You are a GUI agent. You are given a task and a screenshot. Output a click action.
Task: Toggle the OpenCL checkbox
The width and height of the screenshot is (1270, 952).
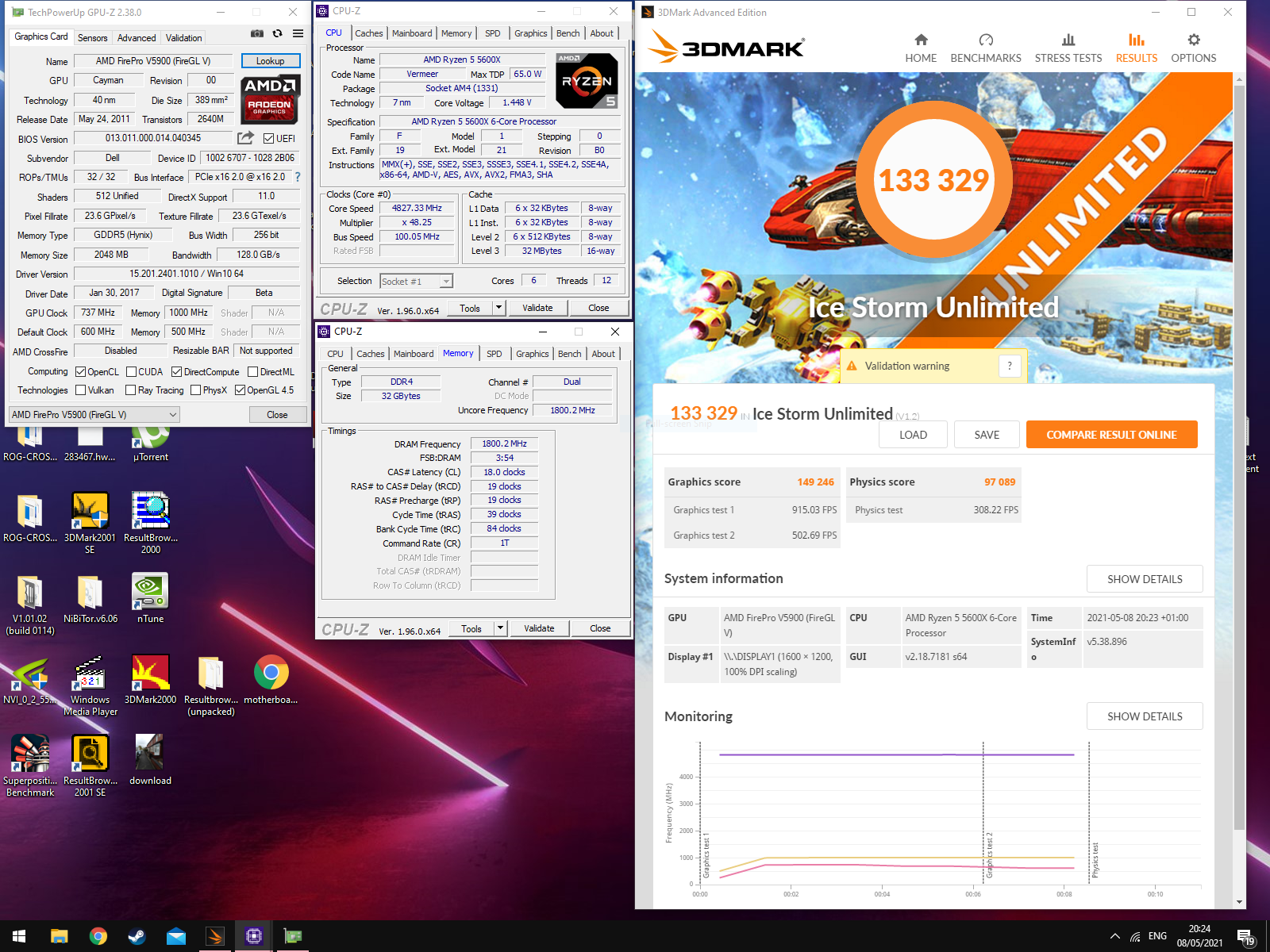click(80, 371)
